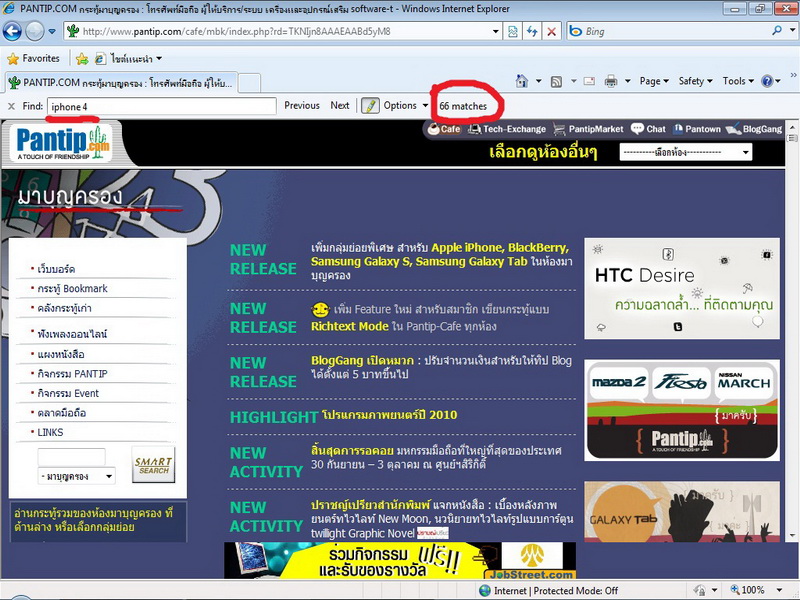Image resolution: width=800 pixels, height=600 pixels.
Task: Select the PANTIP.COM browser tab
Action: (122, 83)
